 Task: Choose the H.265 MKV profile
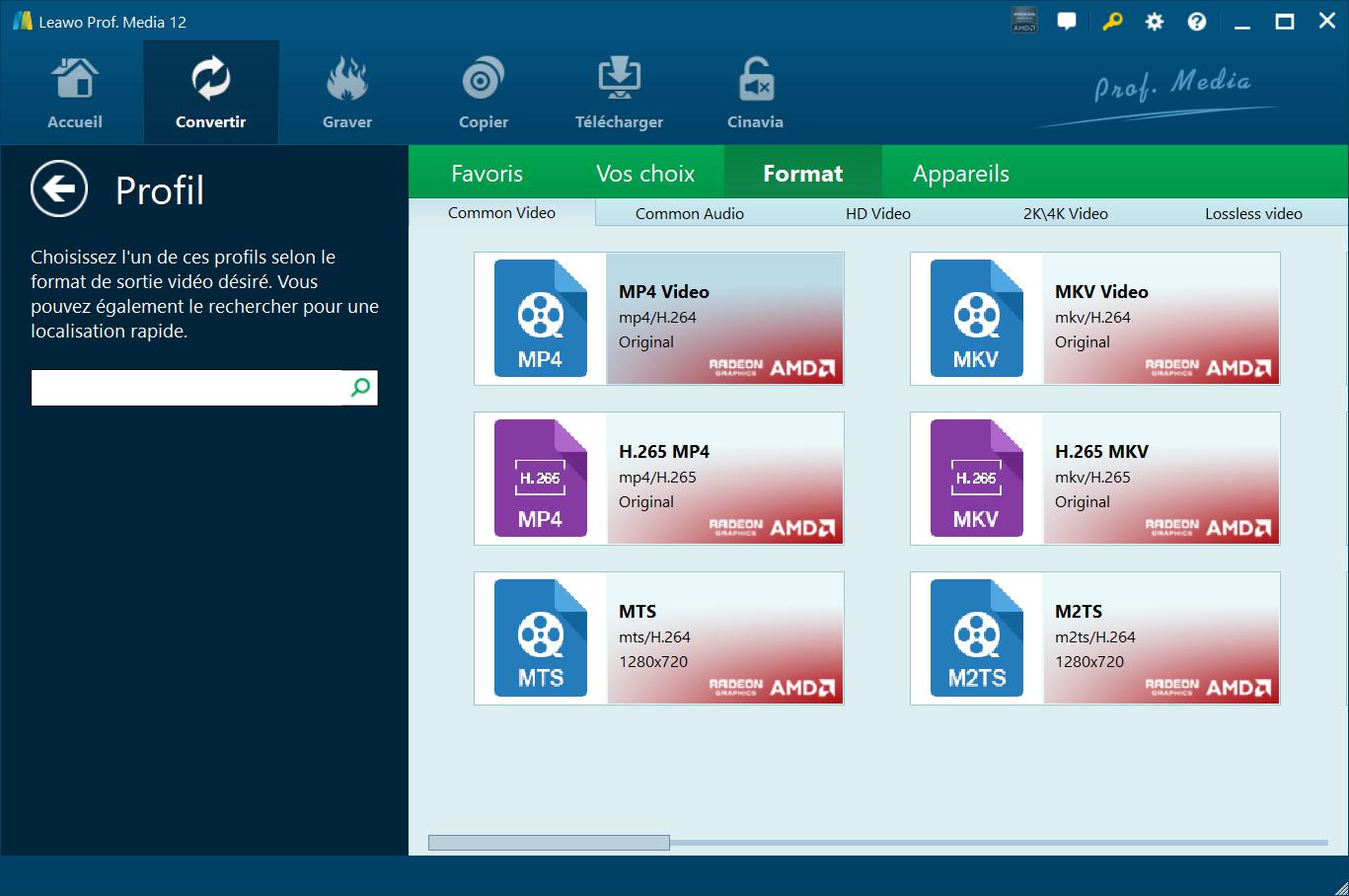pyautogui.click(x=1094, y=479)
